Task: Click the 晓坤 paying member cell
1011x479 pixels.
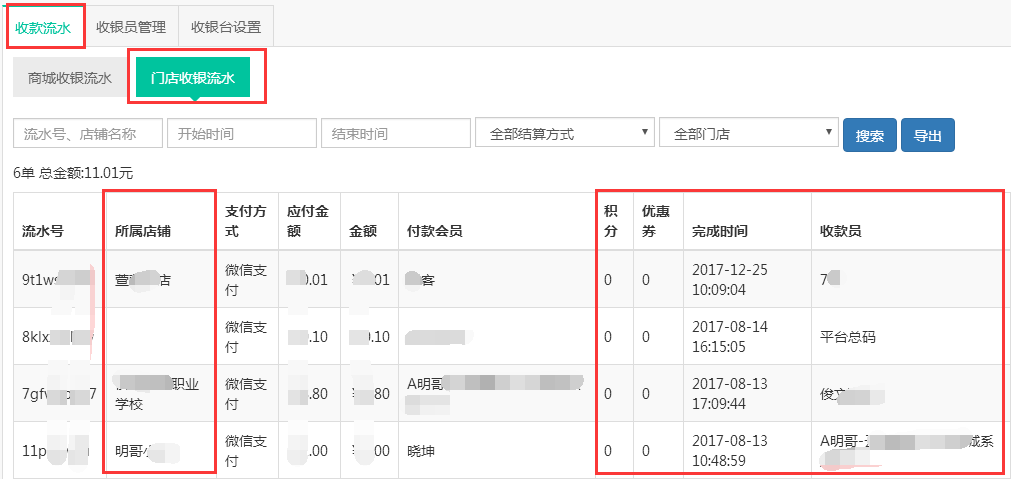Action: (421, 450)
